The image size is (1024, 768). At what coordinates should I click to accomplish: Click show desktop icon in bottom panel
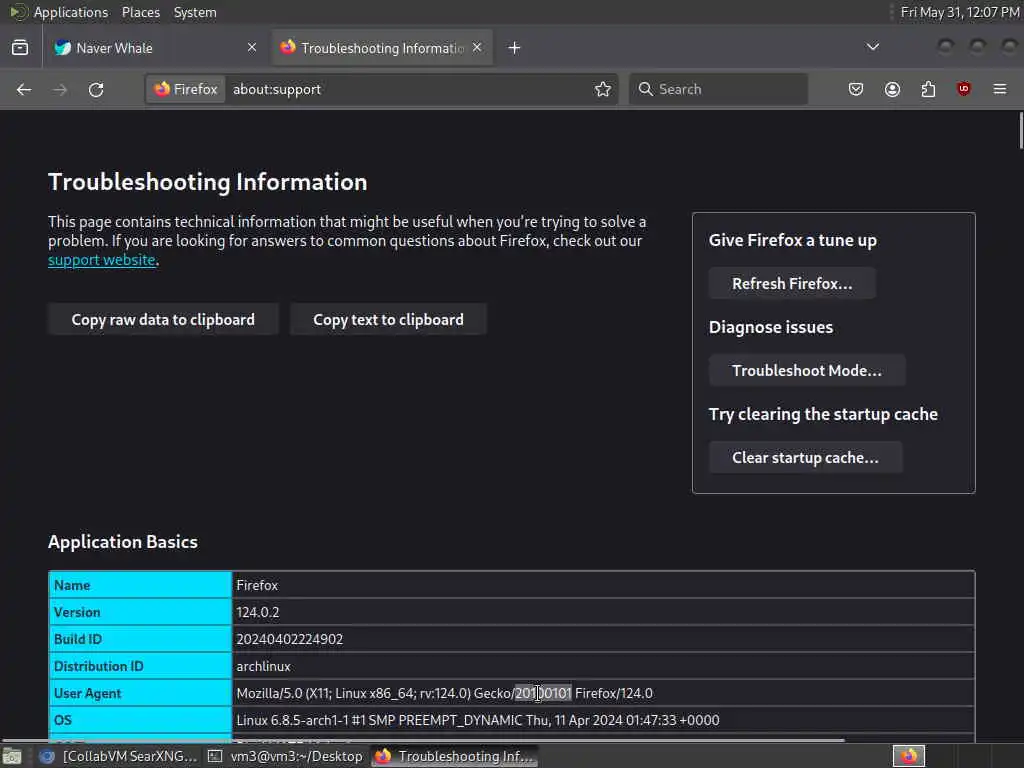pos(12,756)
